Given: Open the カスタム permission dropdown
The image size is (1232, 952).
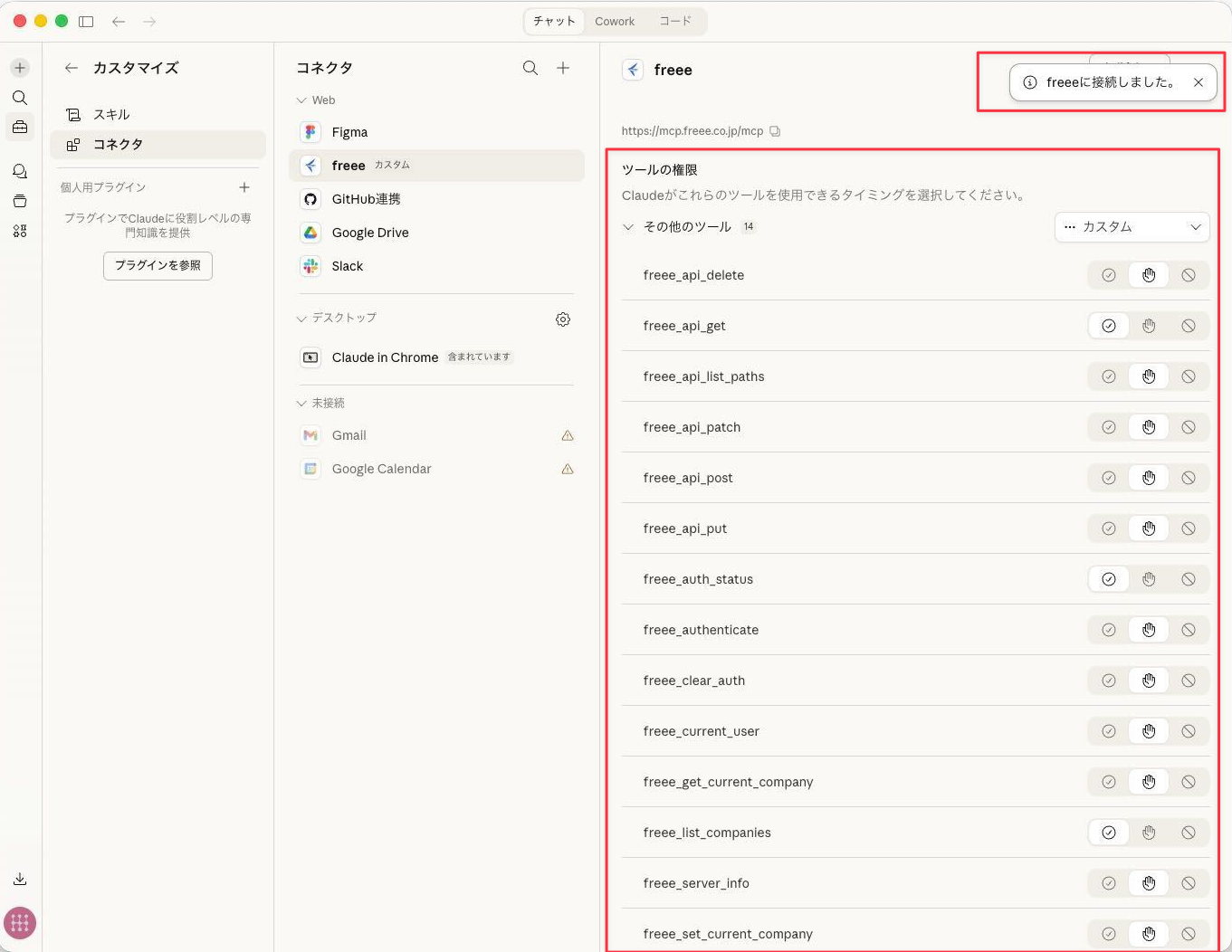Looking at the screenshot, I should click(x=1132, y=227).
